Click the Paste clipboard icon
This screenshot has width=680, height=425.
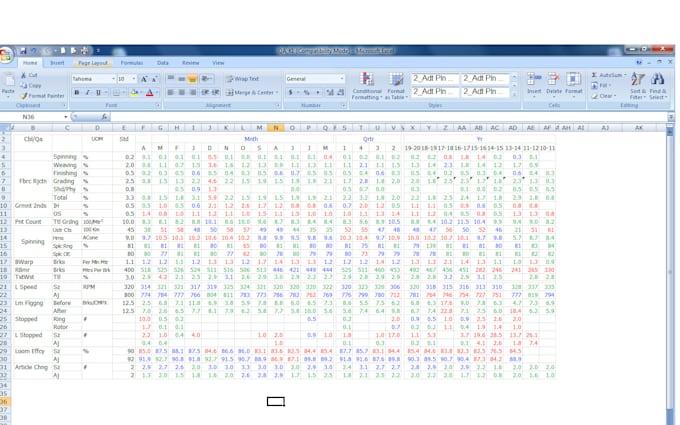tap(8, 80)
